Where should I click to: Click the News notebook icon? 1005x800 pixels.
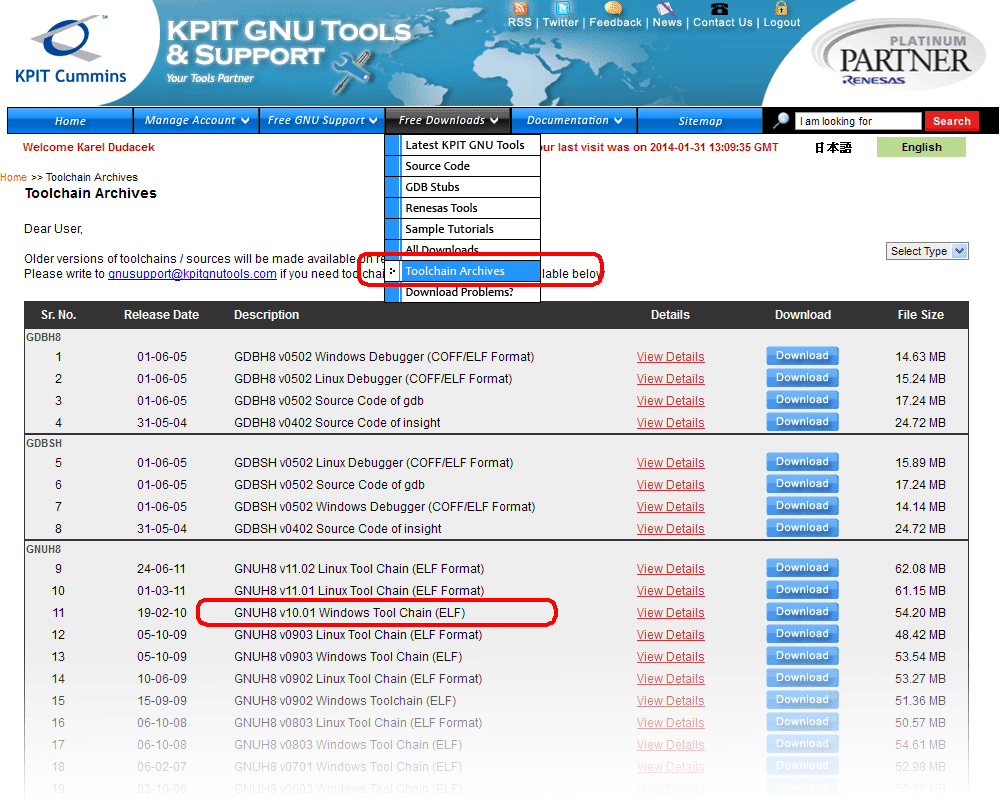[x=666, y=9]
